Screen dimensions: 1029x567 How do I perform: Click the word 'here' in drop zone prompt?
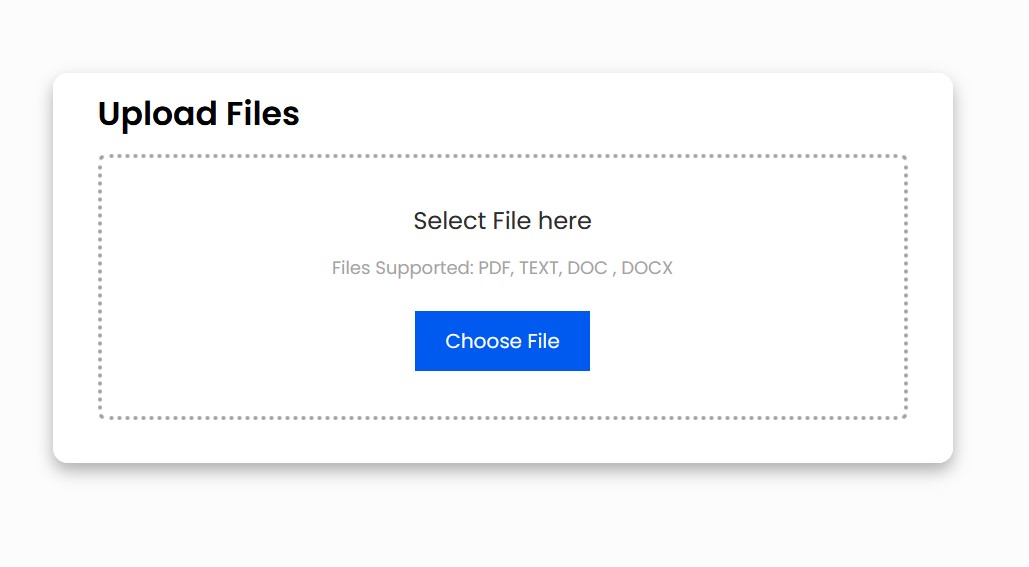click(x=564, y=221)
